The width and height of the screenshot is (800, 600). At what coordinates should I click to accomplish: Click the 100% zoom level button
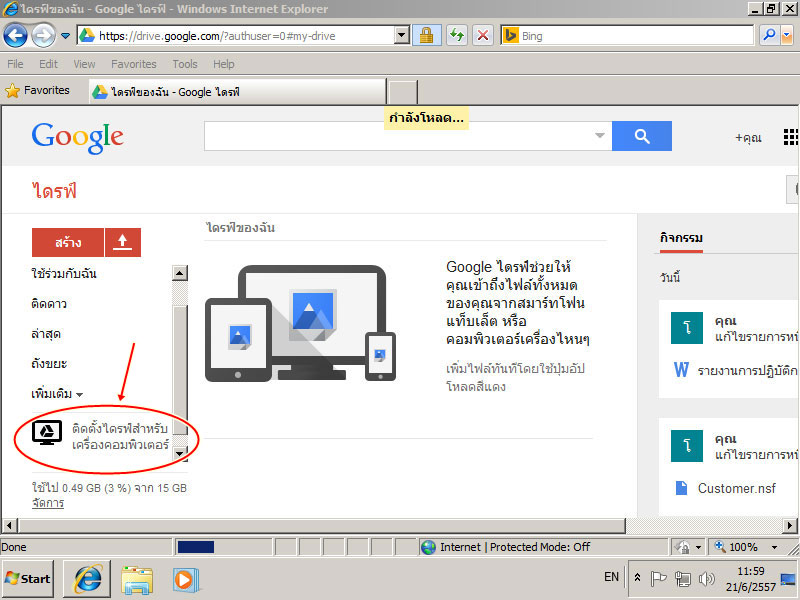pyautogui.click(x=736, y=547)
